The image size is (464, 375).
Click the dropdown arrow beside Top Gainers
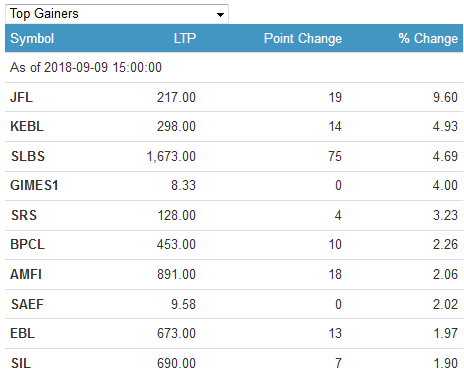pyautogui.click(x=220, y=15)
